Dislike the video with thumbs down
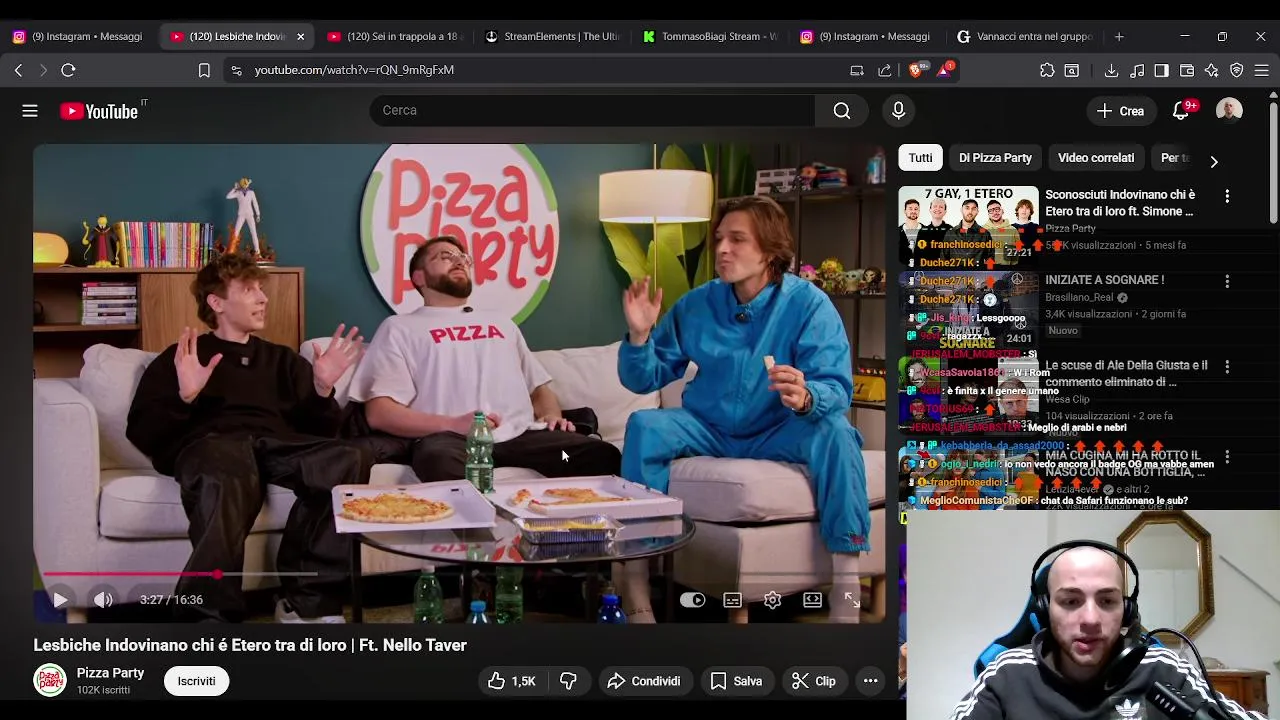 tap(568, 681)
